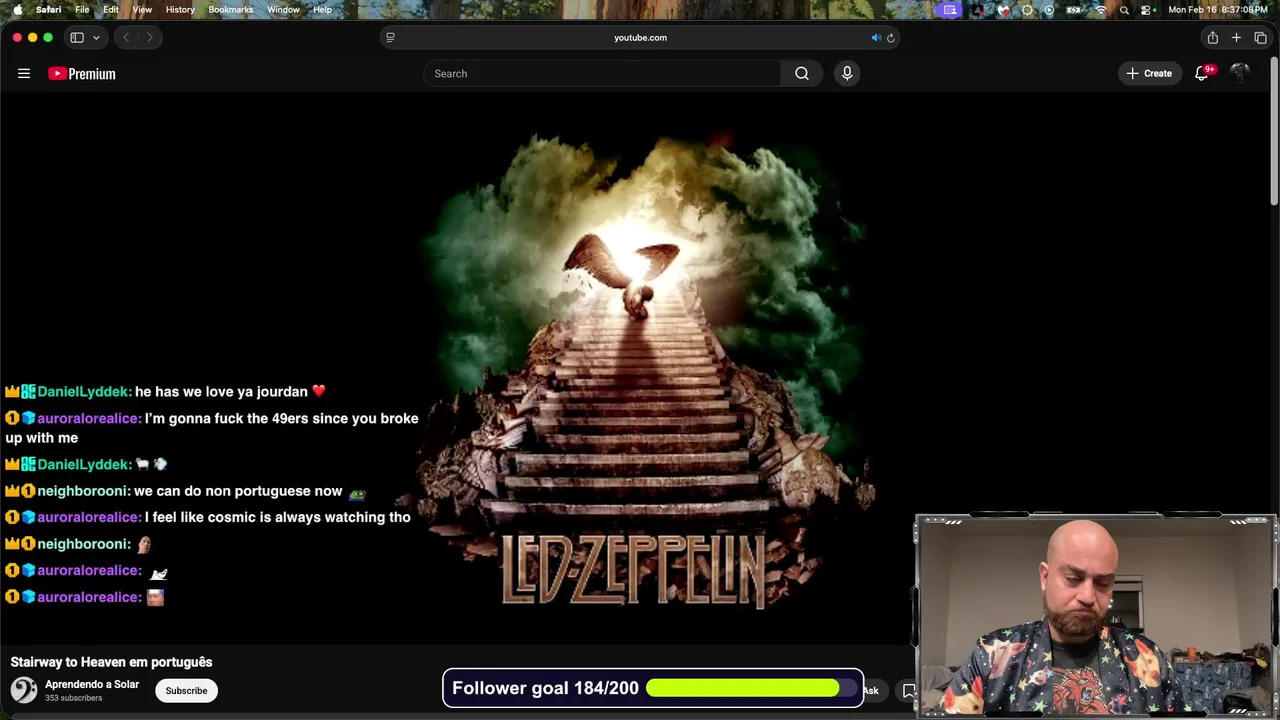The height and width of the screenshot is (720, 1280).
Task: Click the Led Zeppelin video player
Action: [640, 370]
